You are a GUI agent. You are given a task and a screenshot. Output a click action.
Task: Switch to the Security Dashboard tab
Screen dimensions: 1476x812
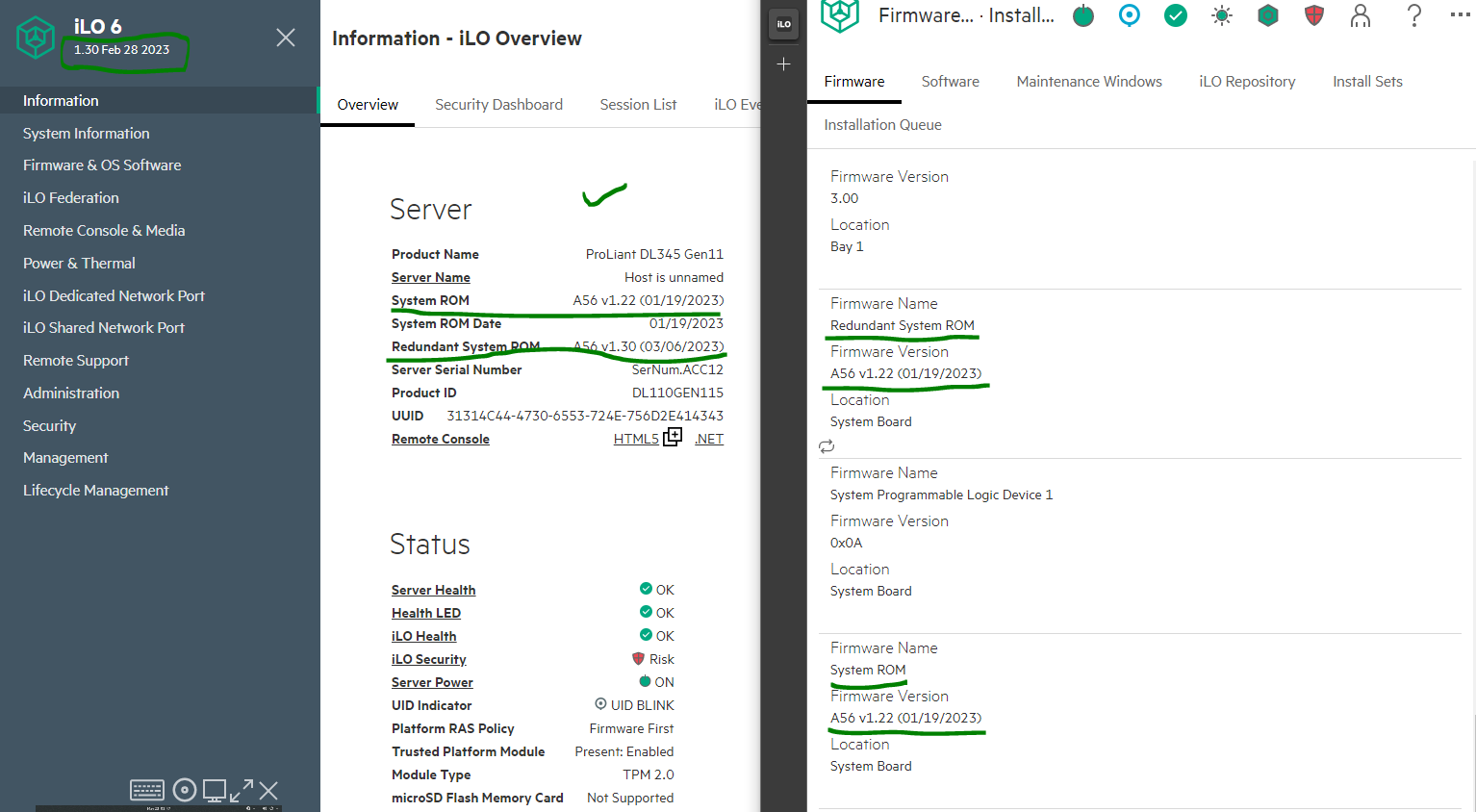point(498,105)
